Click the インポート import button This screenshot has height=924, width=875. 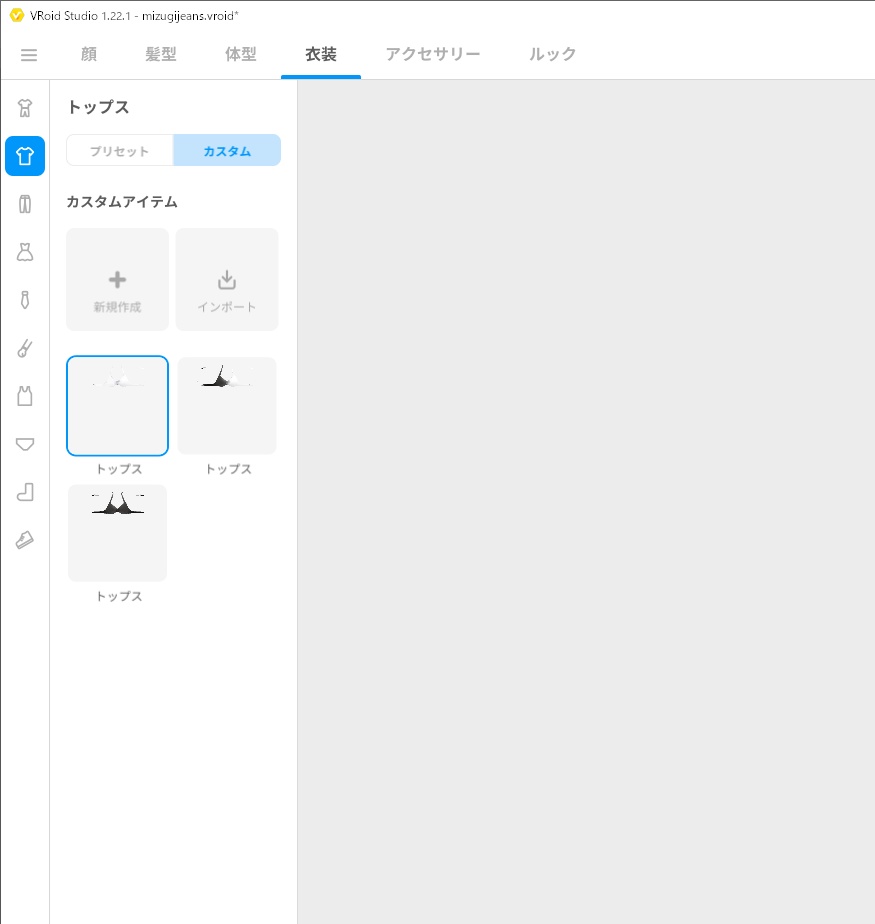(x=227, y=279)
